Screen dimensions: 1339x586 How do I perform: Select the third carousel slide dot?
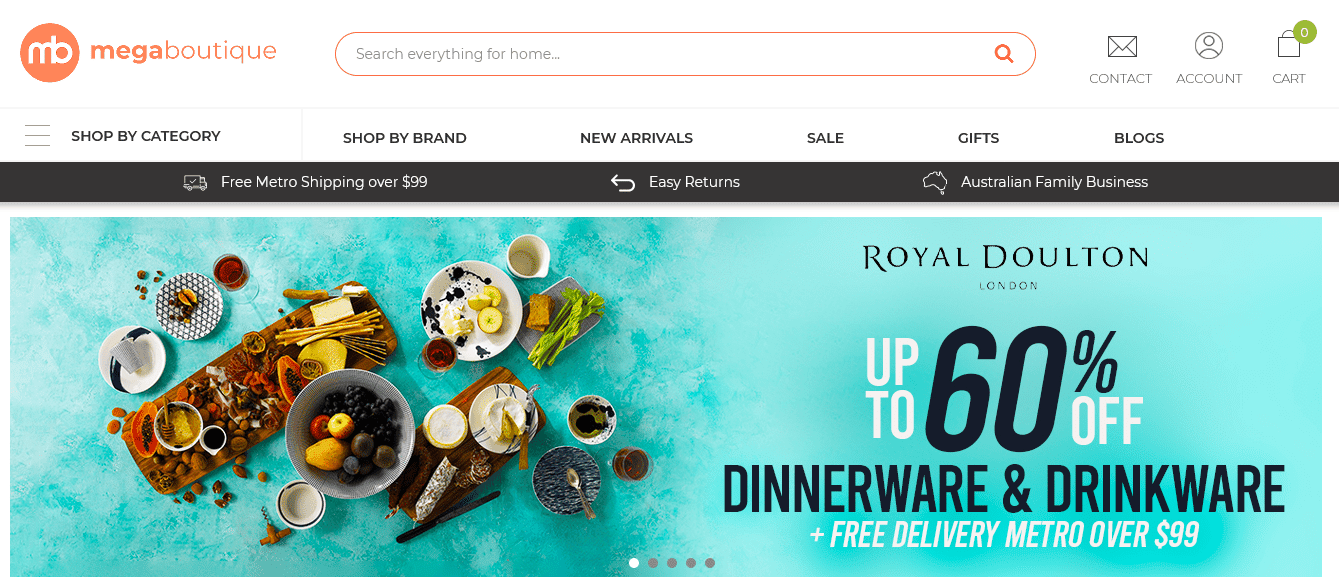point(672,563)
